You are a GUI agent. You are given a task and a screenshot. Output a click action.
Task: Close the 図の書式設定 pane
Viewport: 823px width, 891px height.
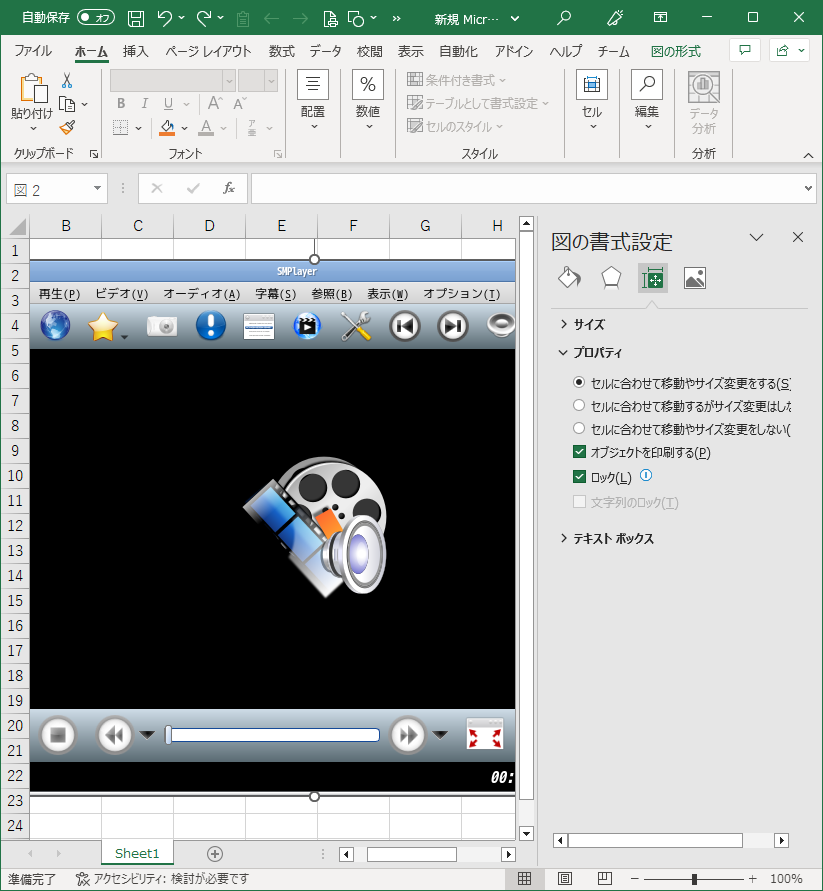[x=798, y=237]
